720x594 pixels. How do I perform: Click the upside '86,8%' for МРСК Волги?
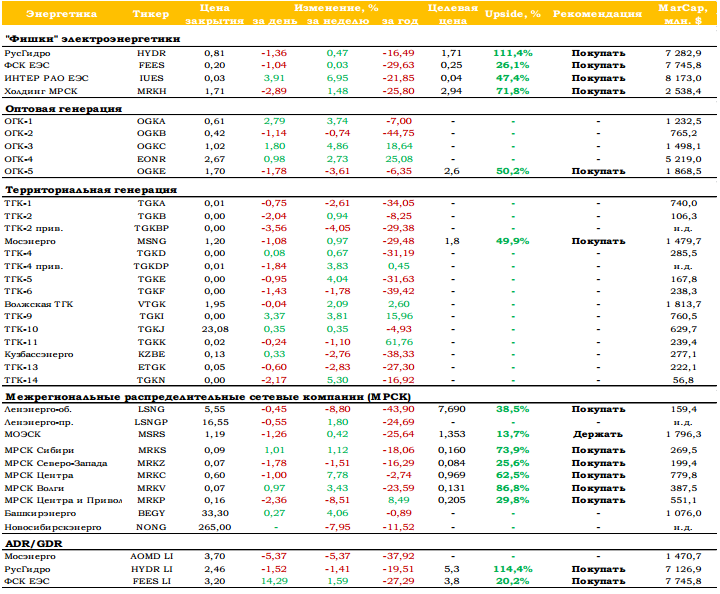pos(512,488)
